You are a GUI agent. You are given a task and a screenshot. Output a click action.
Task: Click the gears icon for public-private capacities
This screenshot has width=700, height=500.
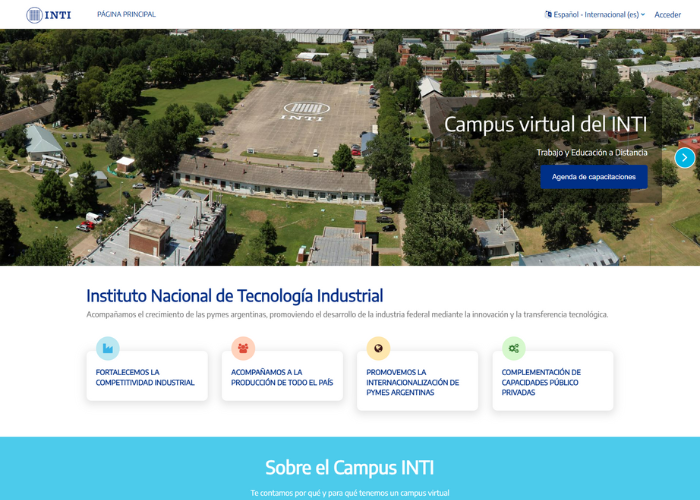click(513, 348)
